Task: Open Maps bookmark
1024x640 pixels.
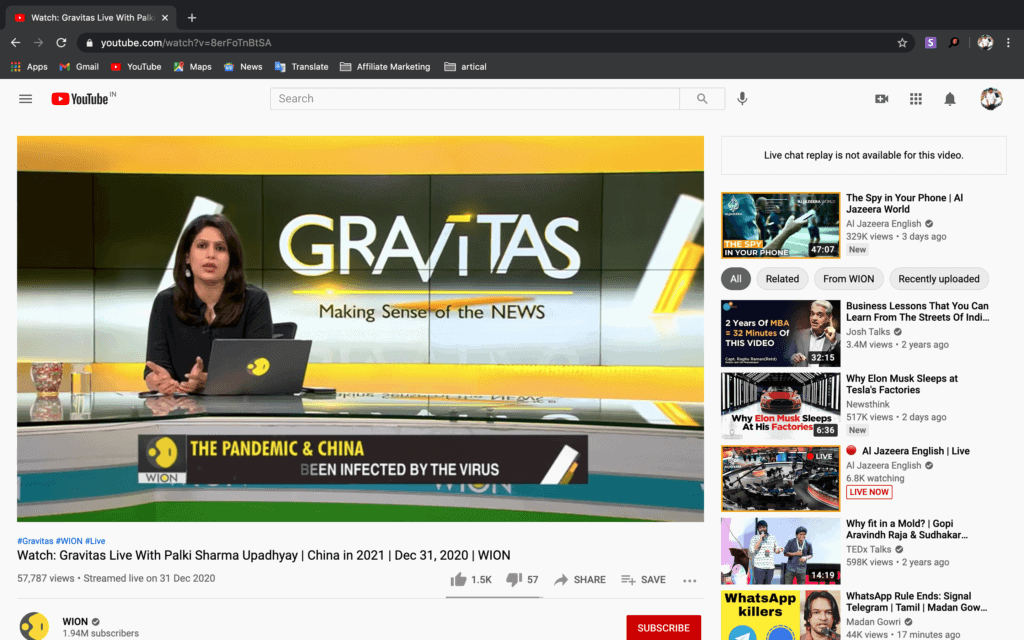Action: 193,67
